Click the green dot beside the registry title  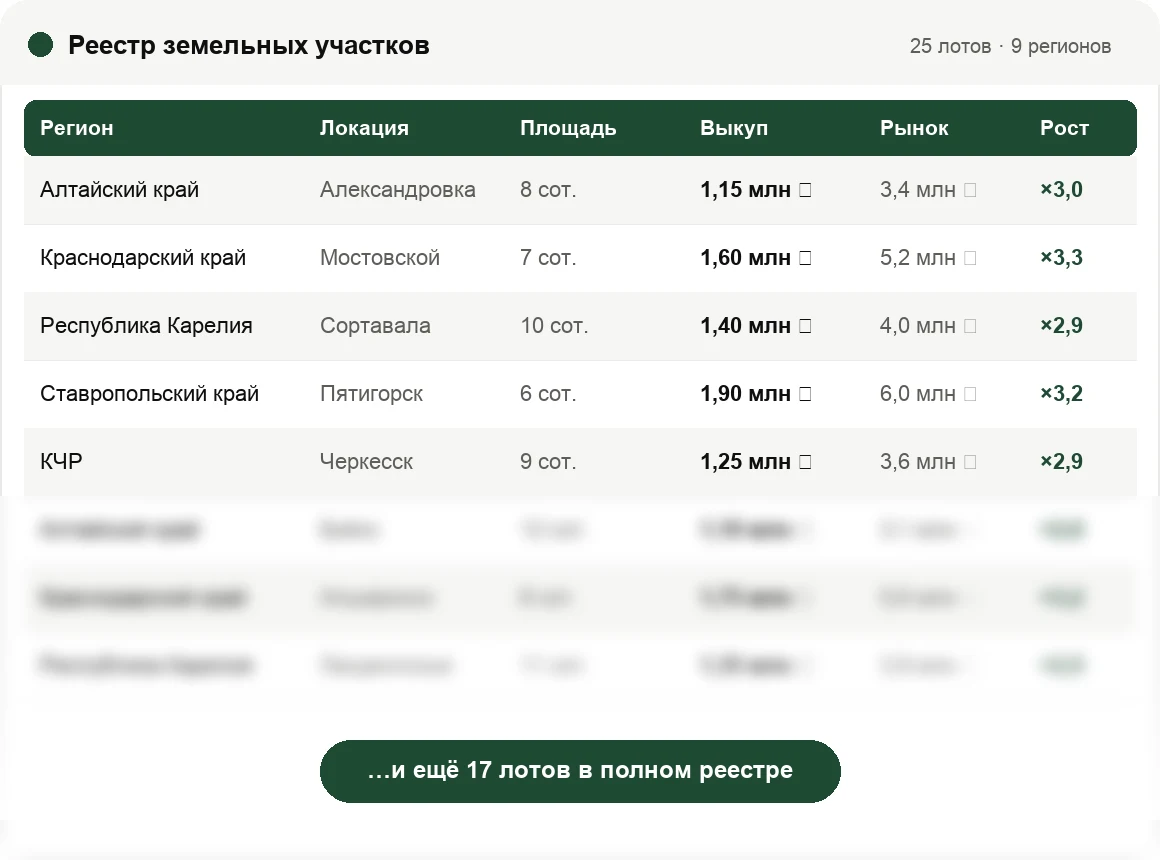(41, 44)
